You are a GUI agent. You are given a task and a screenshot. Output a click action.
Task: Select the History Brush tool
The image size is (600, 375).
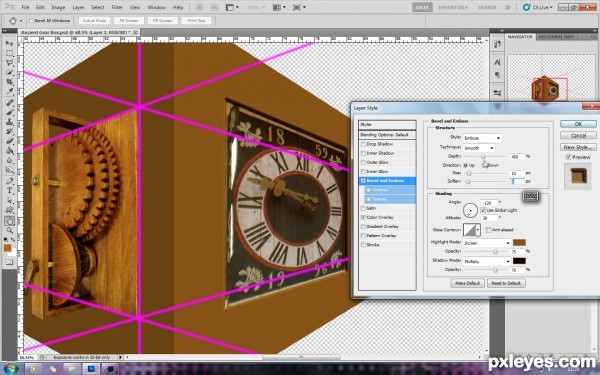(9, 131)
